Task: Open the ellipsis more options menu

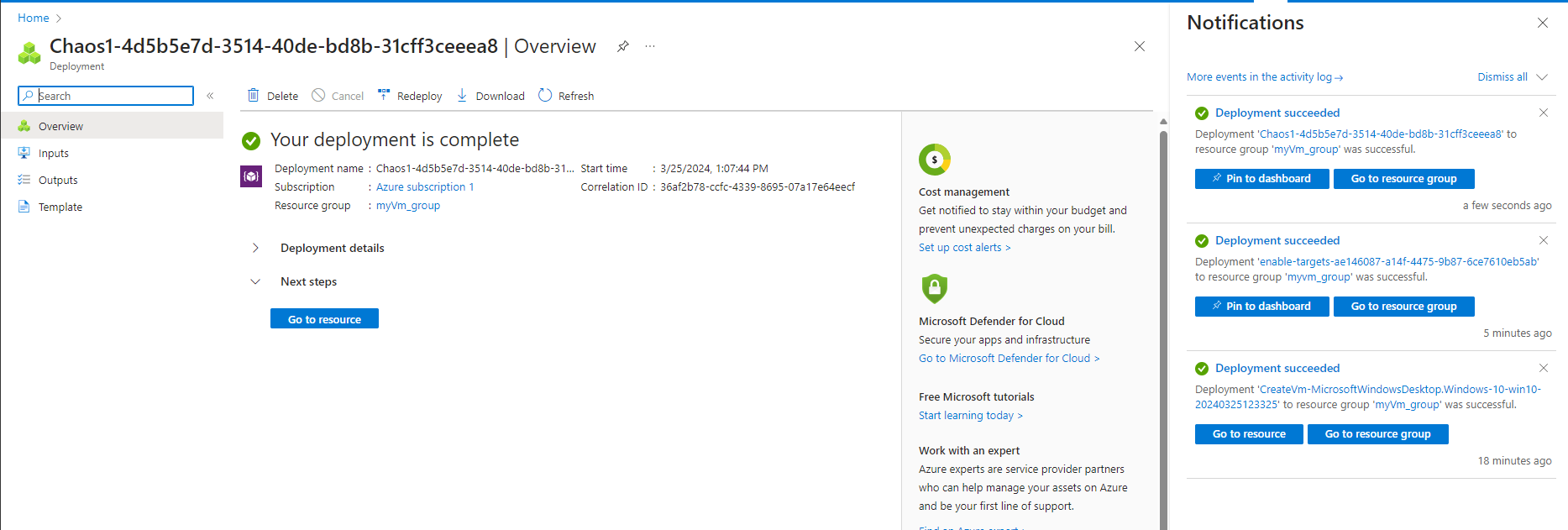Action: point(650,46)
